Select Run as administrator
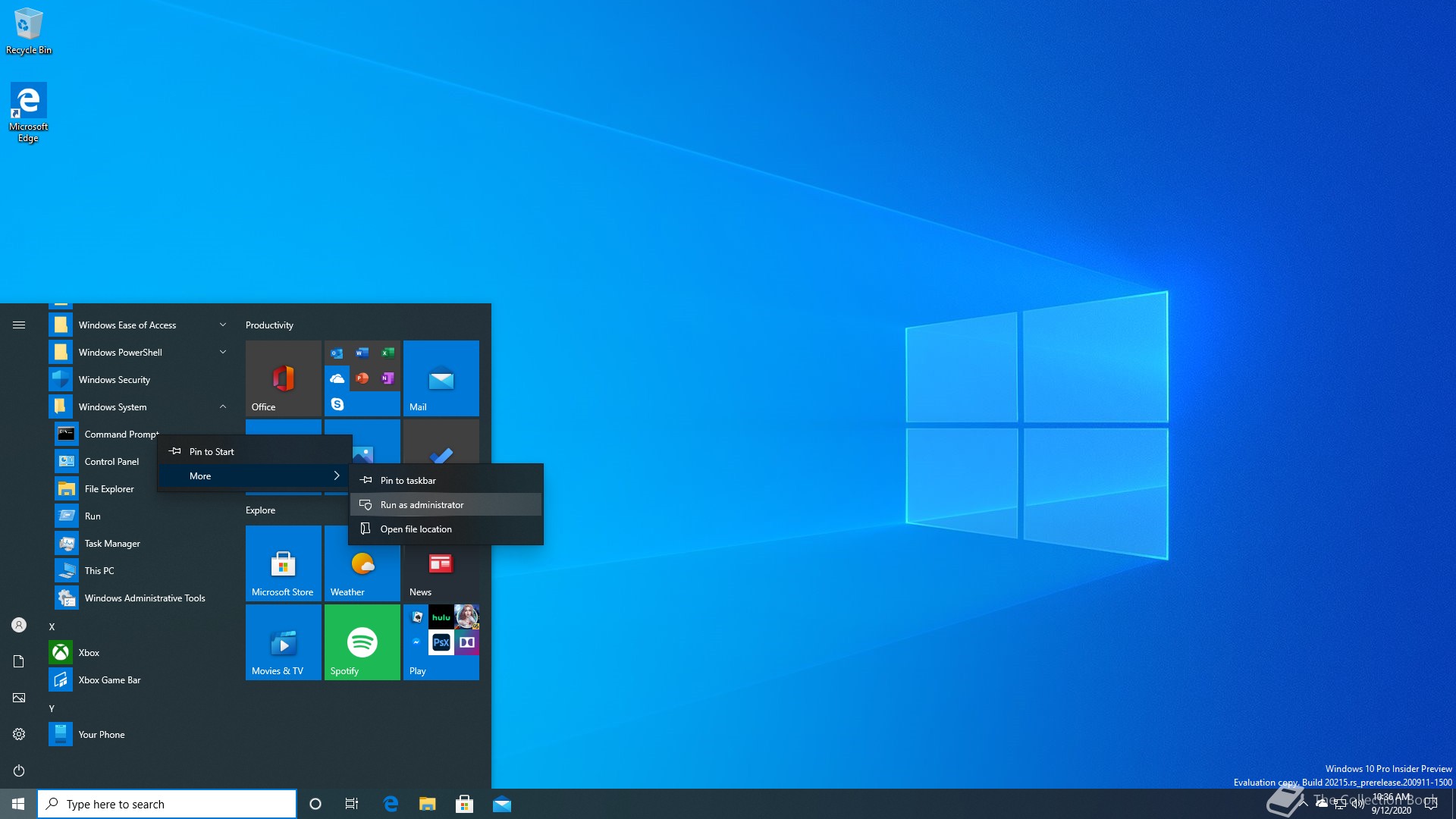This screenshot has width=1456, height=819. [x=422, y=505]
